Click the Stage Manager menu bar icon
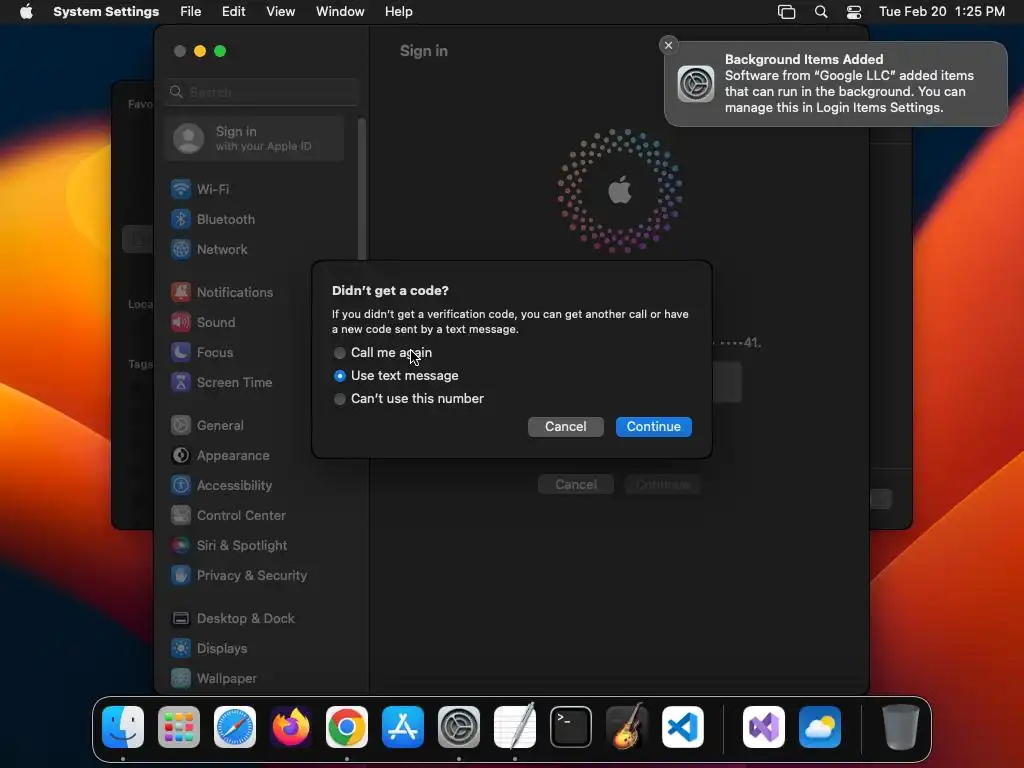The image size is (1024, 768). 786,12
